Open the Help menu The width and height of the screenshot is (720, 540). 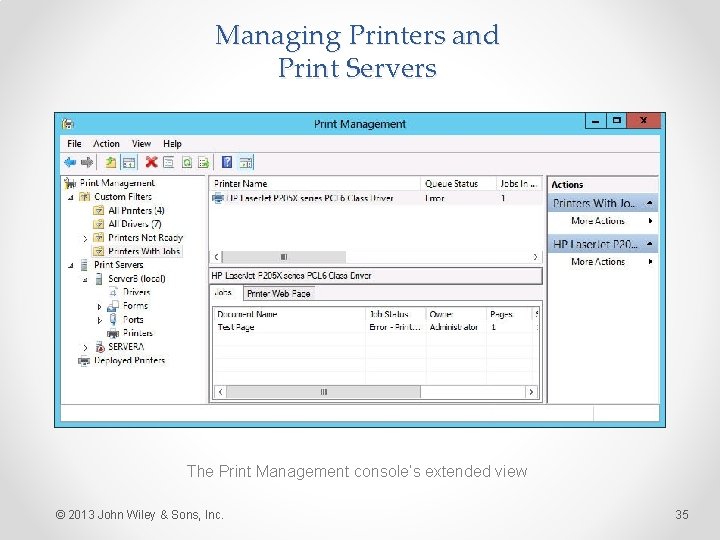click(172, 144)
